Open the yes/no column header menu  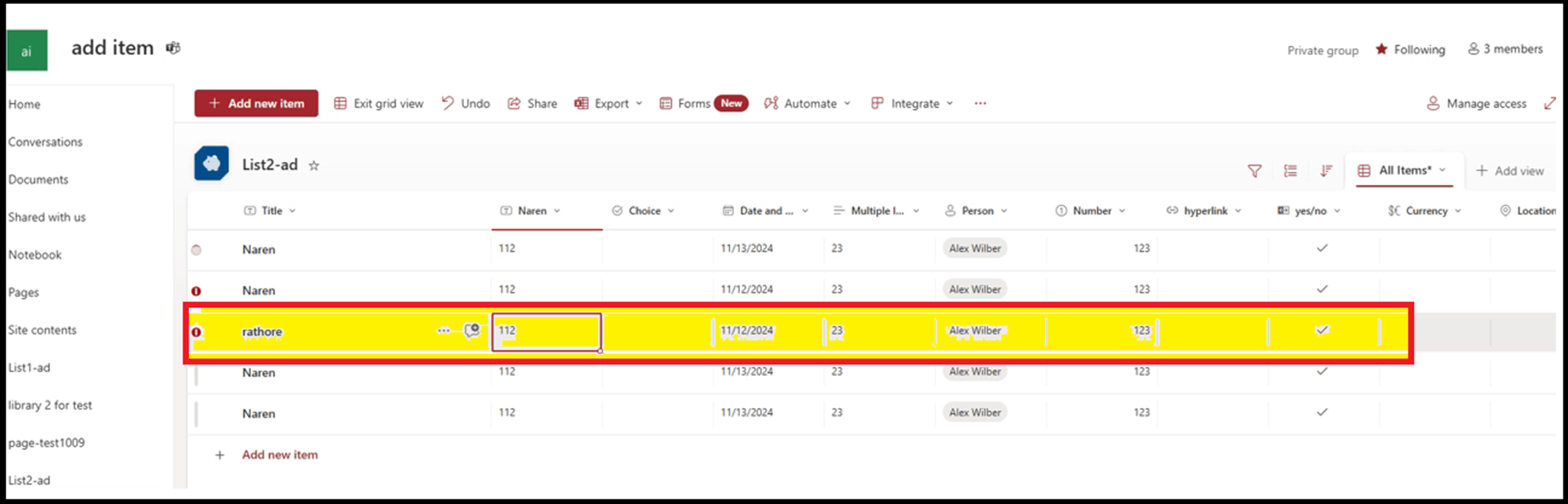tap(1309, 211)
